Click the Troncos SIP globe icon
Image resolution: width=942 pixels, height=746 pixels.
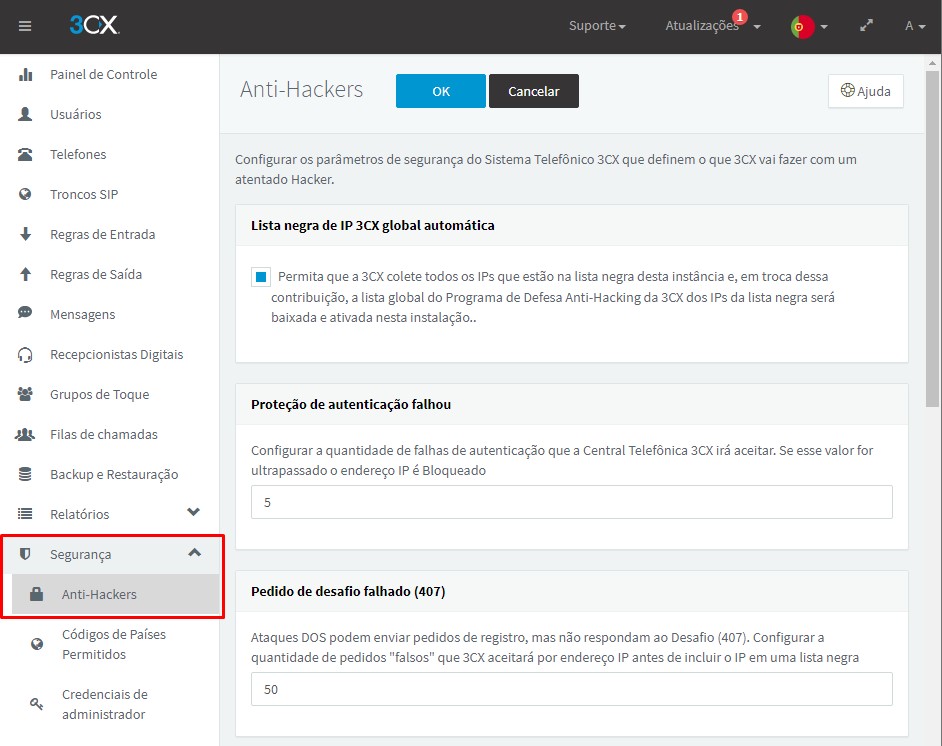click(25, 194)
